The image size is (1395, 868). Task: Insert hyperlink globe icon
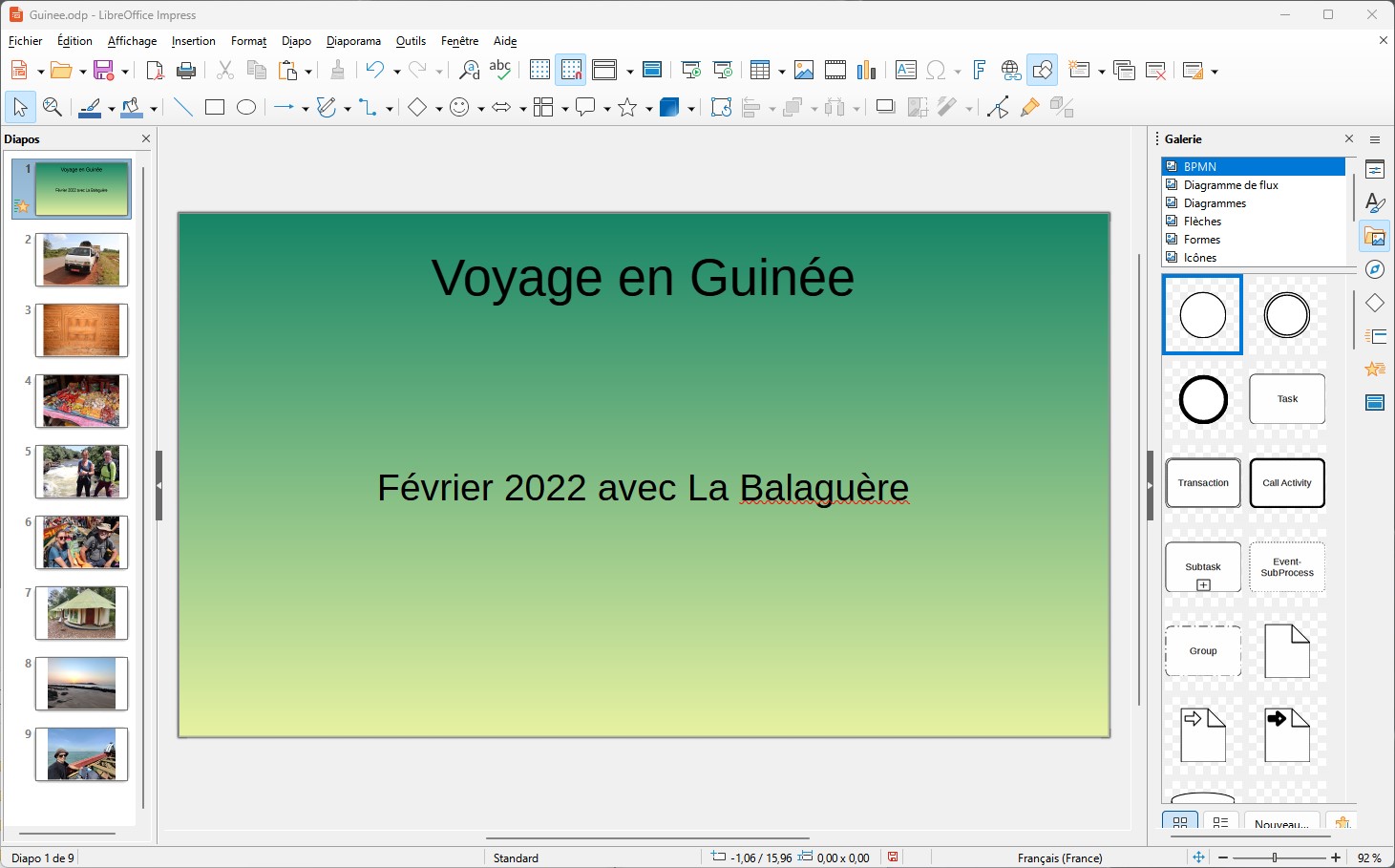(x=1011, y=71)
